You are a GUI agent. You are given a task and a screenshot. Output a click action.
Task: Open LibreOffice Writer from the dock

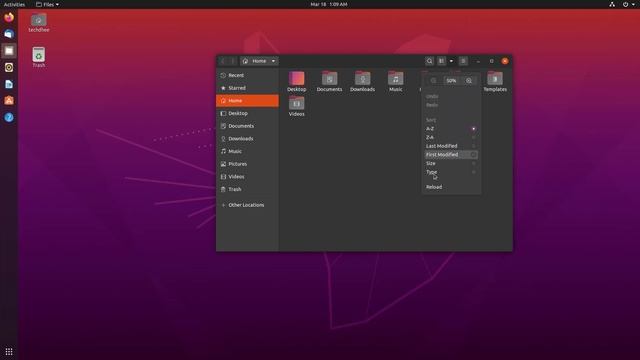9,84
